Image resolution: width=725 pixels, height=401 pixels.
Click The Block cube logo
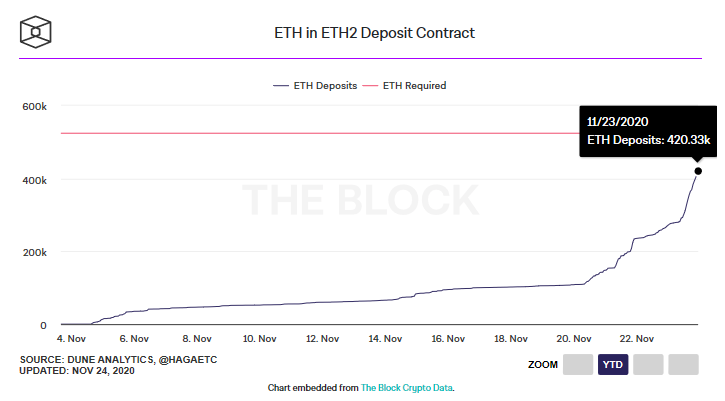tap(36, 32)
